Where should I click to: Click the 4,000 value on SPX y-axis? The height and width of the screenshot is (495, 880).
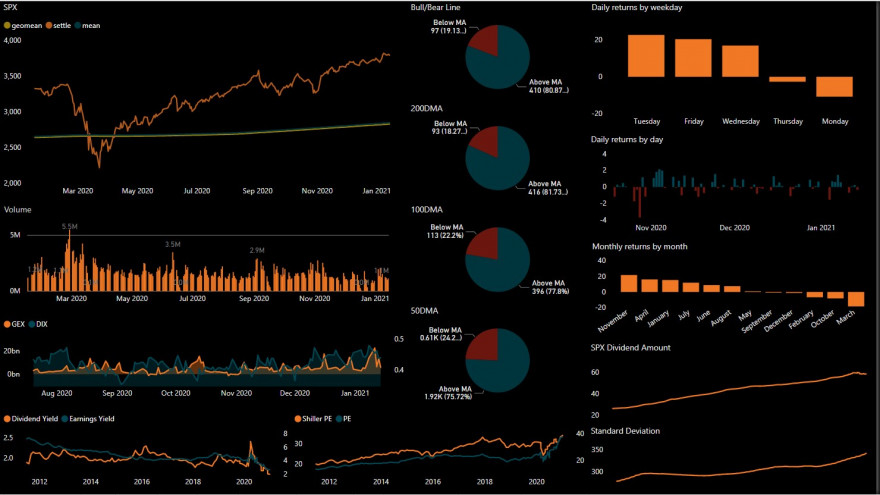click(x=12, y=40)
